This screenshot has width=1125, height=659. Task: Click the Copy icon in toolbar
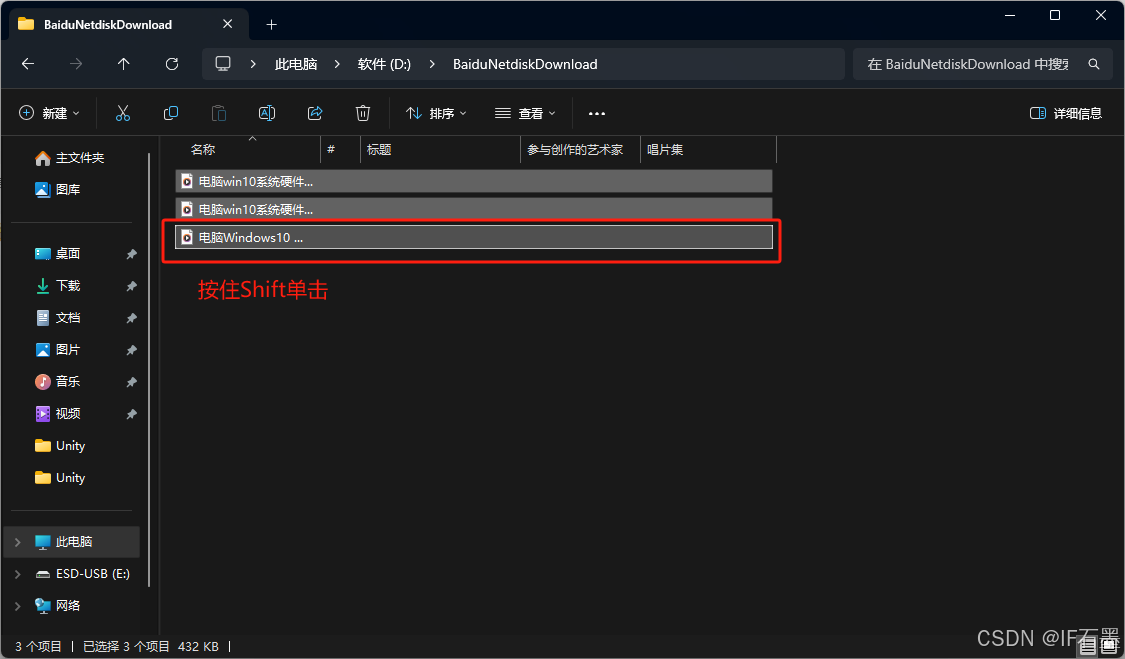point(171,113)
